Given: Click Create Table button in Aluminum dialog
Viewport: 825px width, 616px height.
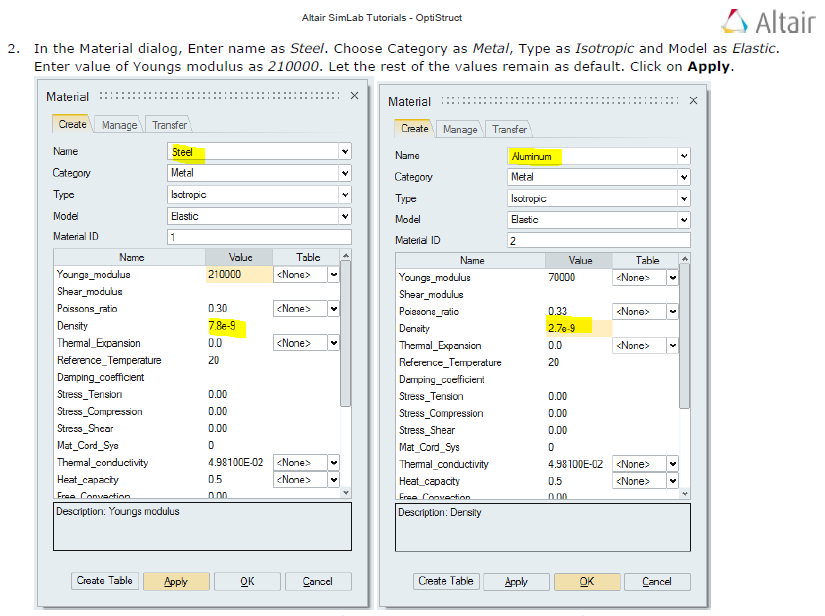Looking at the screenshot, I should (446, 581).
